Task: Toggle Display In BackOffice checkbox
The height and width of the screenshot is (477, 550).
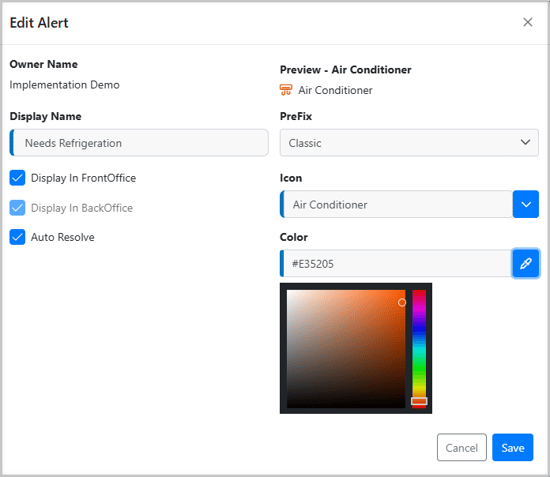Action: point(17,208)
